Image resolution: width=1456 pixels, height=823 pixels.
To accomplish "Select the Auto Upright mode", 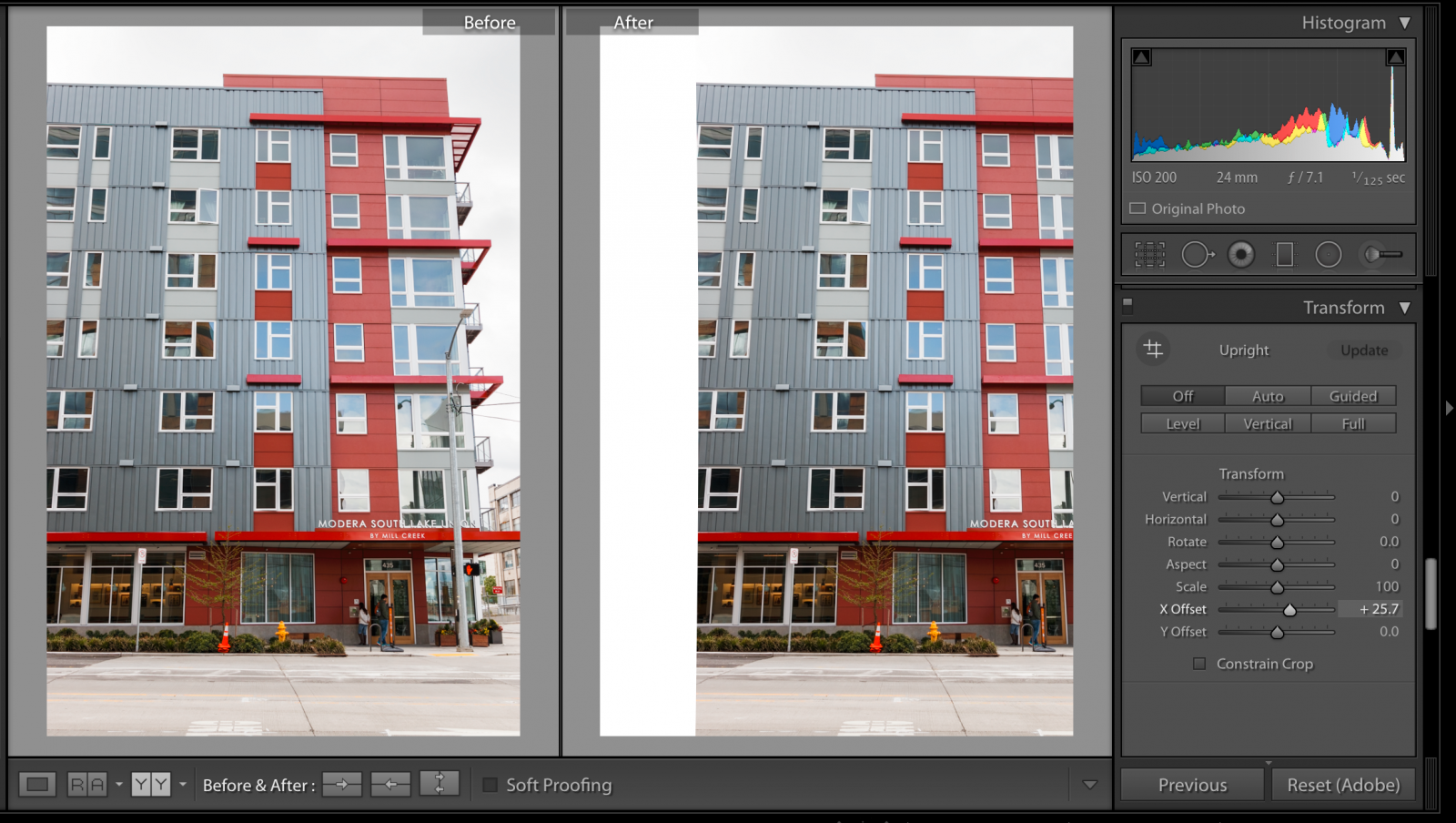I will tap(1268, 395).
